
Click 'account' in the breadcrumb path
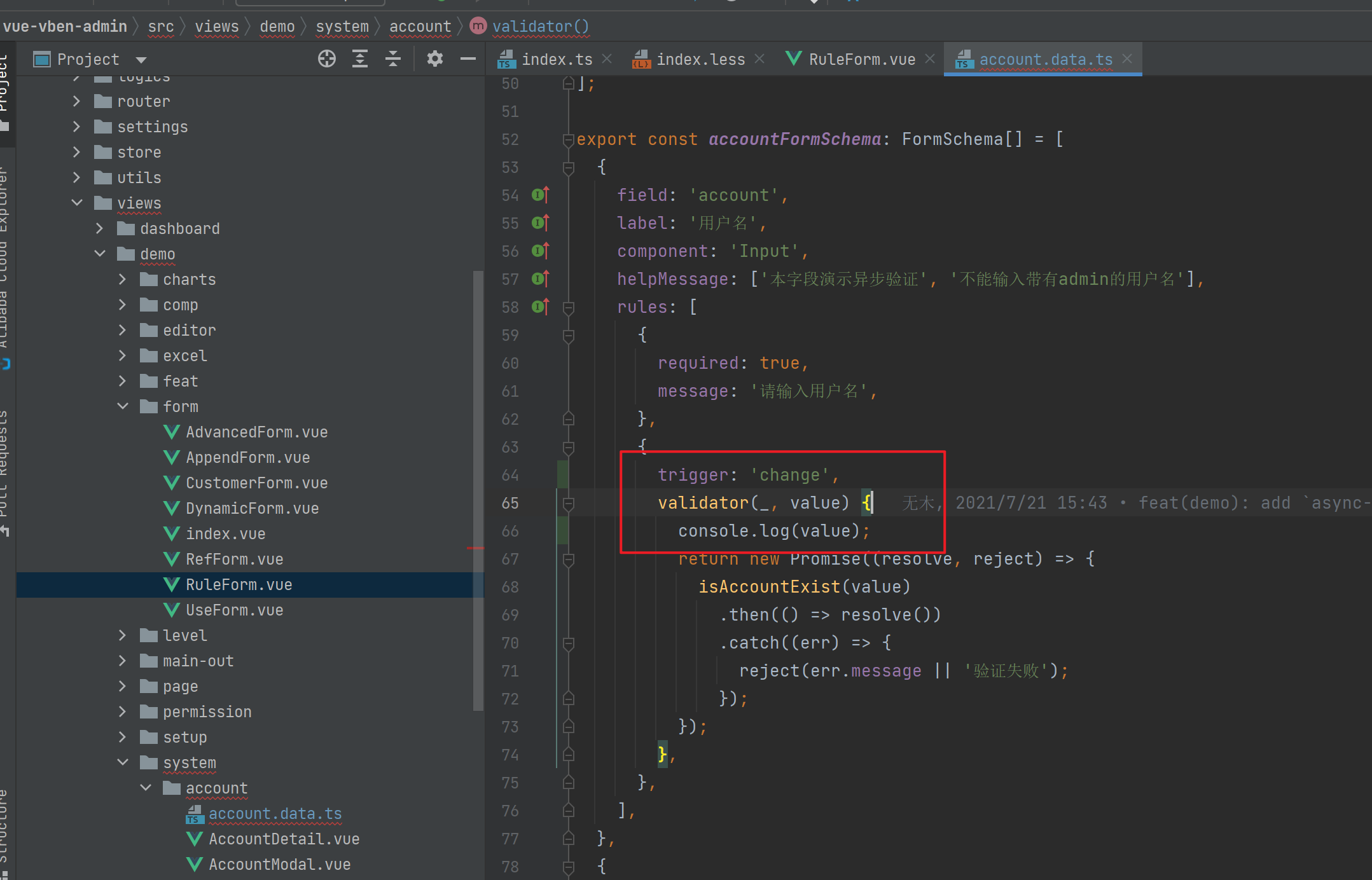(420, 26)
